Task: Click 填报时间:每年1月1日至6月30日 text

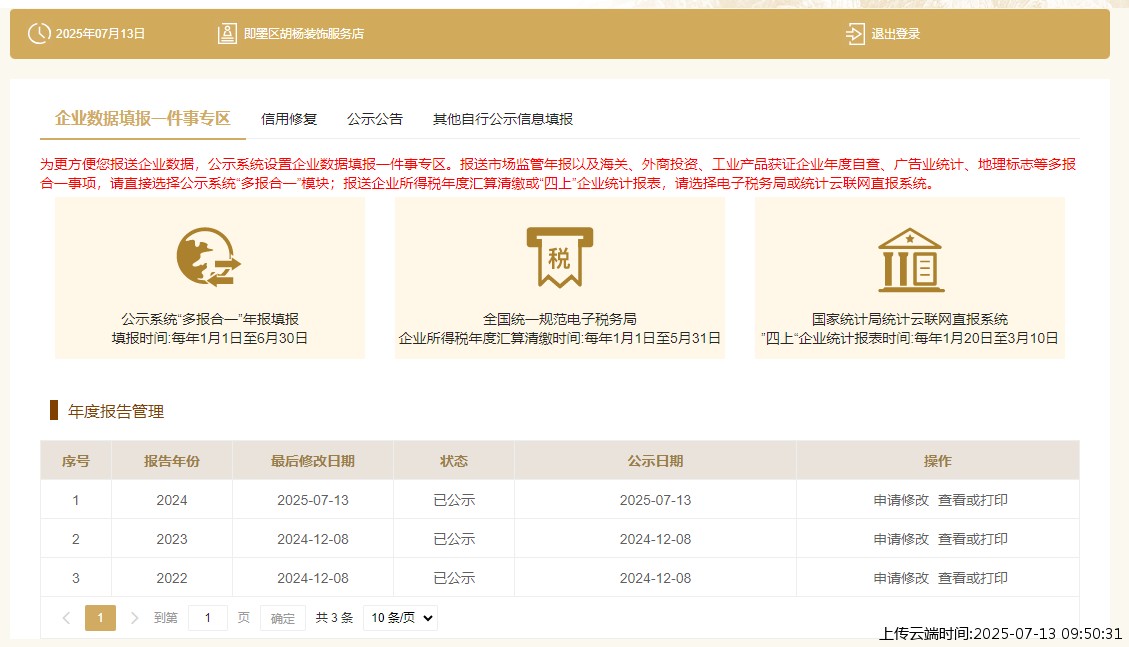Action: (x=210, y=338)
